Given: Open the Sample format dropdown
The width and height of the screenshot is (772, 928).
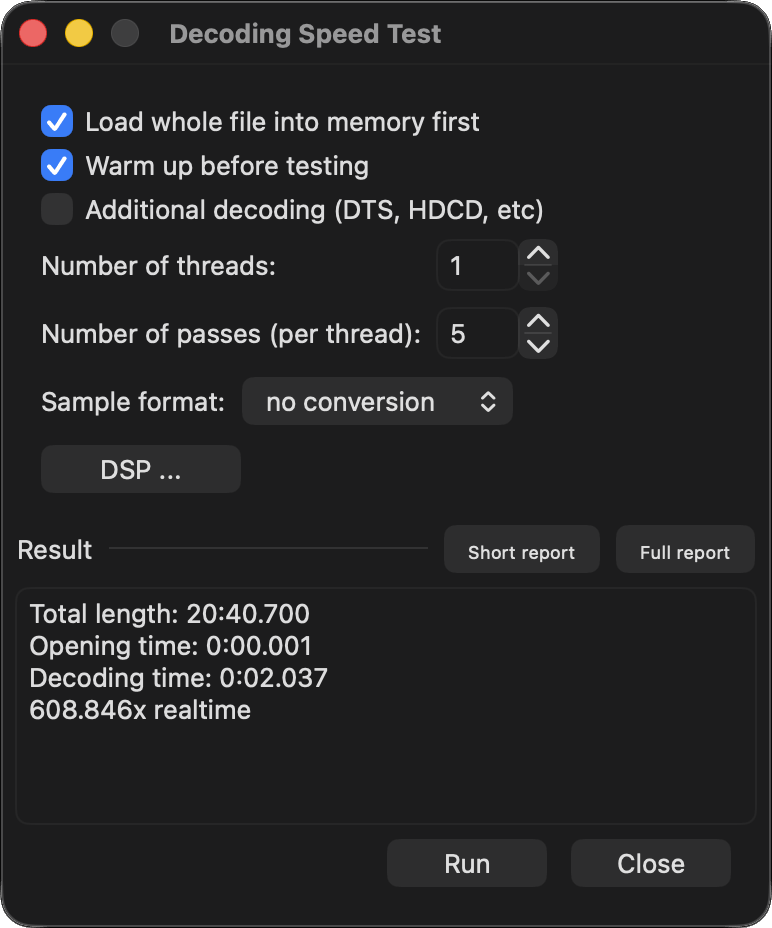Looking at the screenshot, I should click(x=377, y=402).
